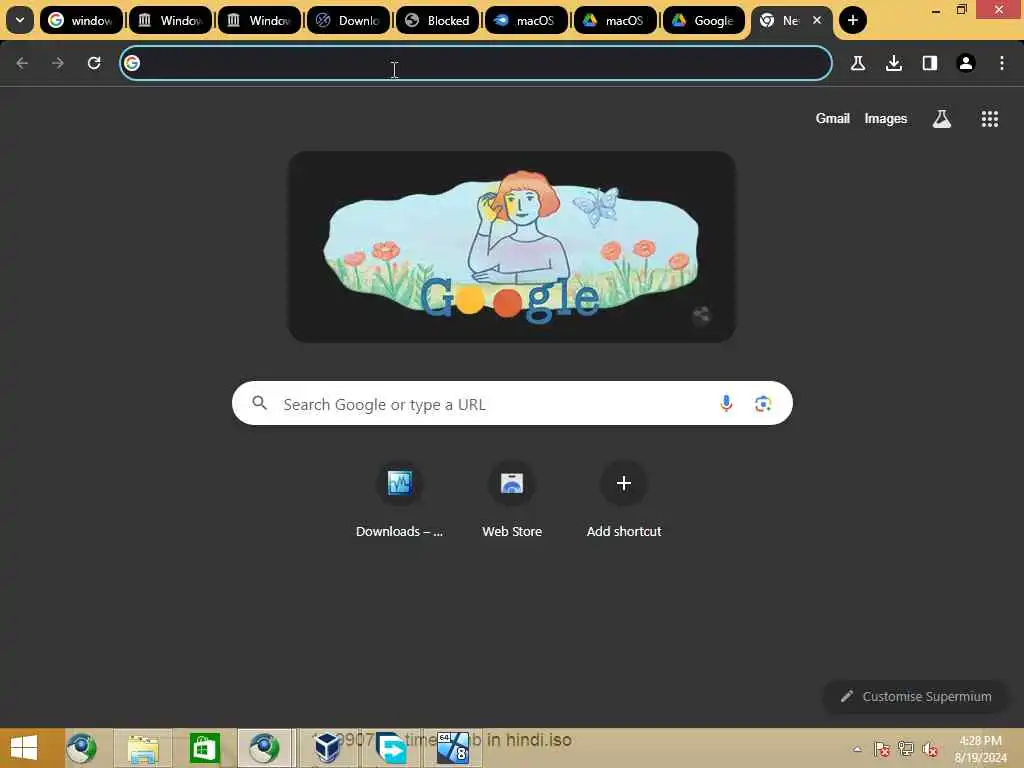Open VirtualBox from the taskbar
The width and height of the screenshot is (1024, 768).
click(x=327, y=748)
